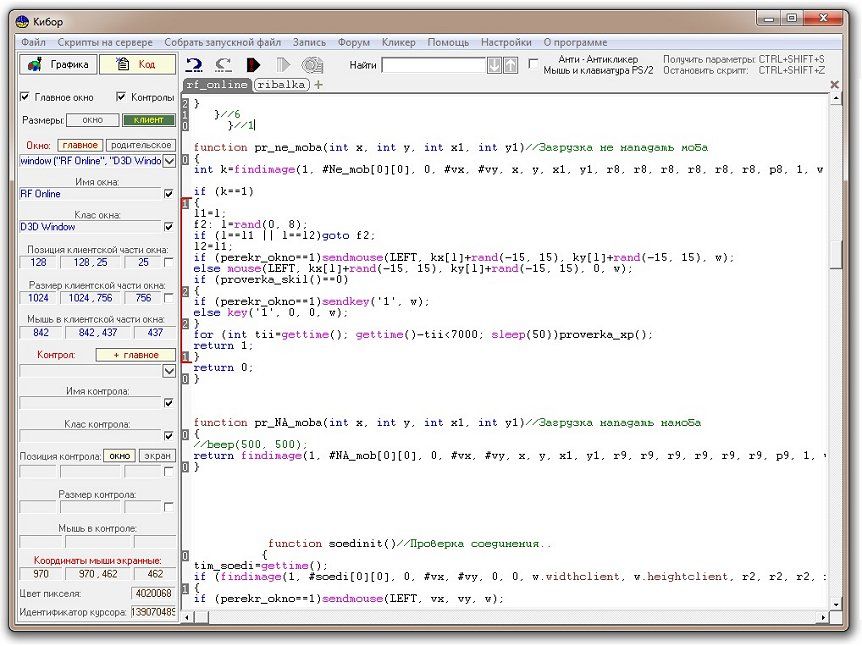Viewport: 862px width, 646px height.
Task: Click the search down arrow next to Найти
Action: click(x=494, y=65)
